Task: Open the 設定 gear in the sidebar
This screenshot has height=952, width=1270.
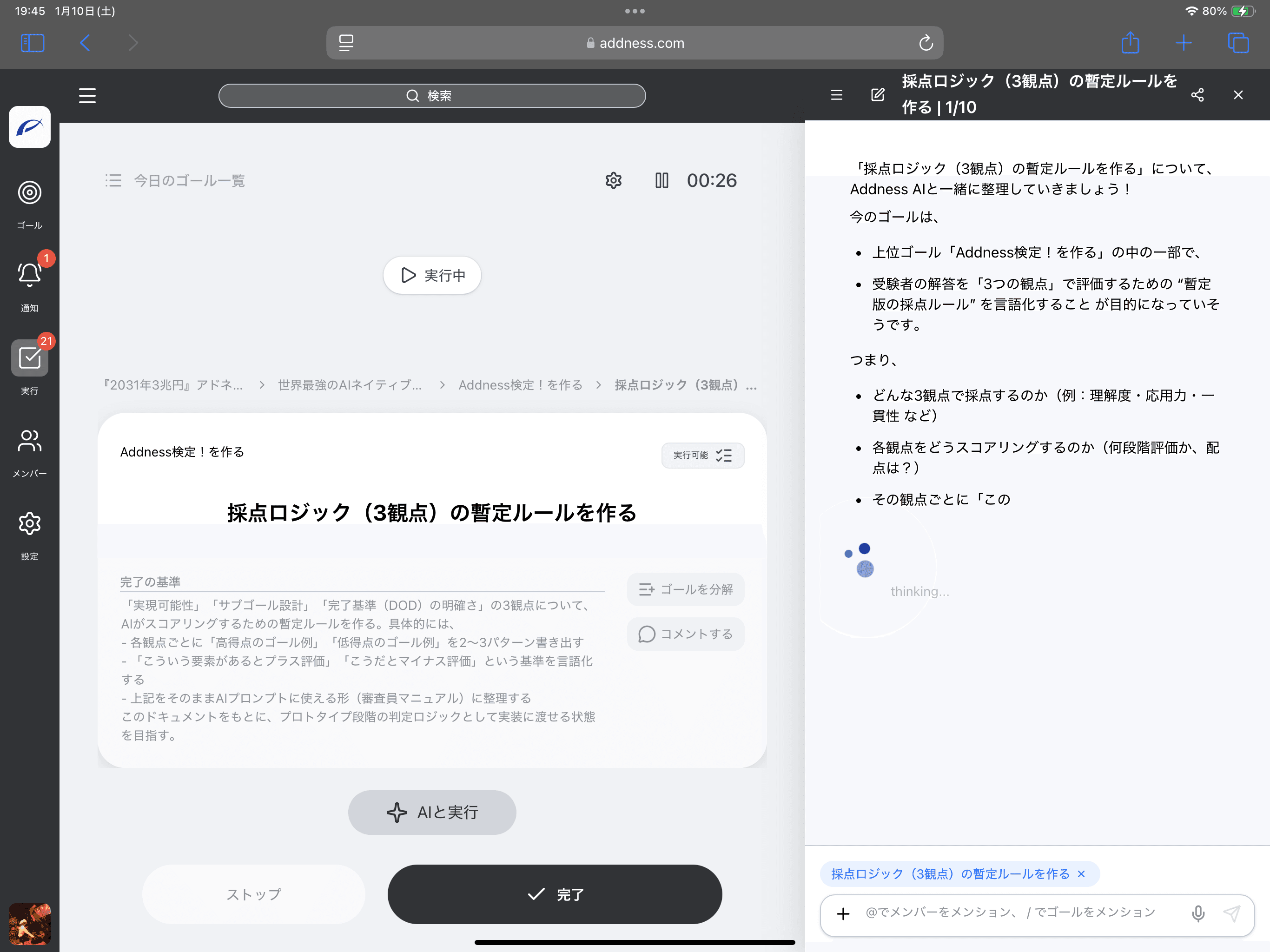Action: tap(29, 524)
